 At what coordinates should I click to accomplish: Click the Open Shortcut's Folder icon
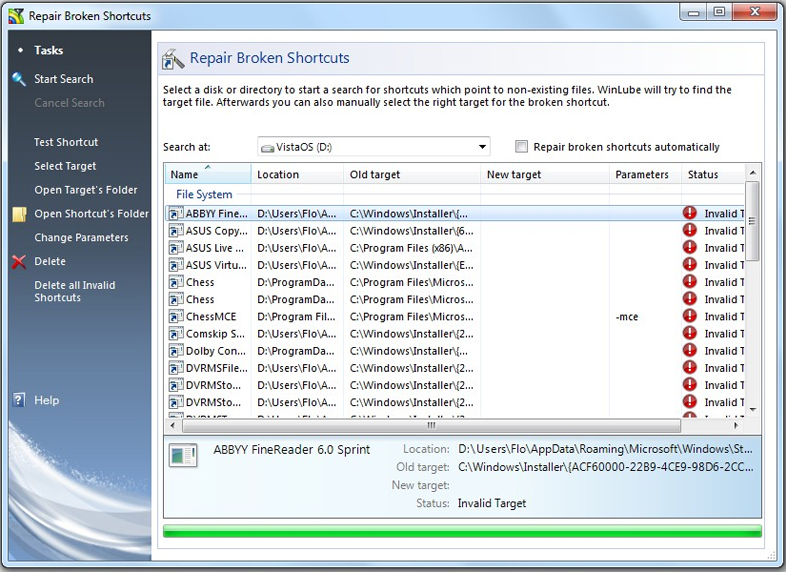tap(18, 214)
